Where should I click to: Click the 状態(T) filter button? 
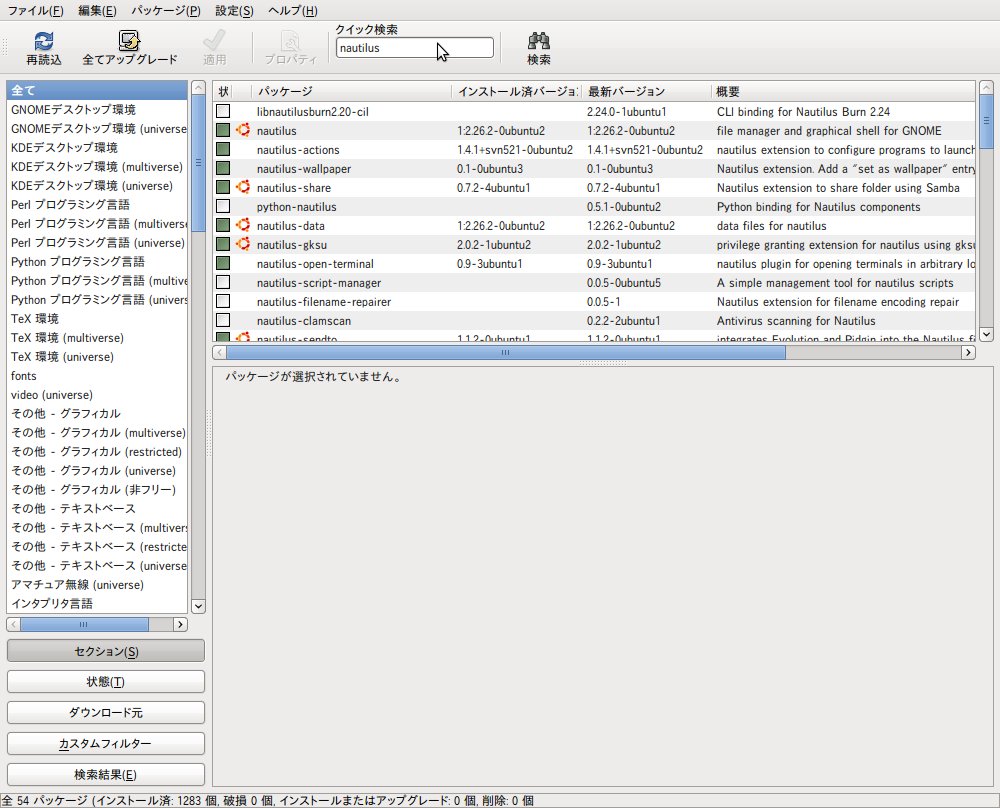point(106,682)
